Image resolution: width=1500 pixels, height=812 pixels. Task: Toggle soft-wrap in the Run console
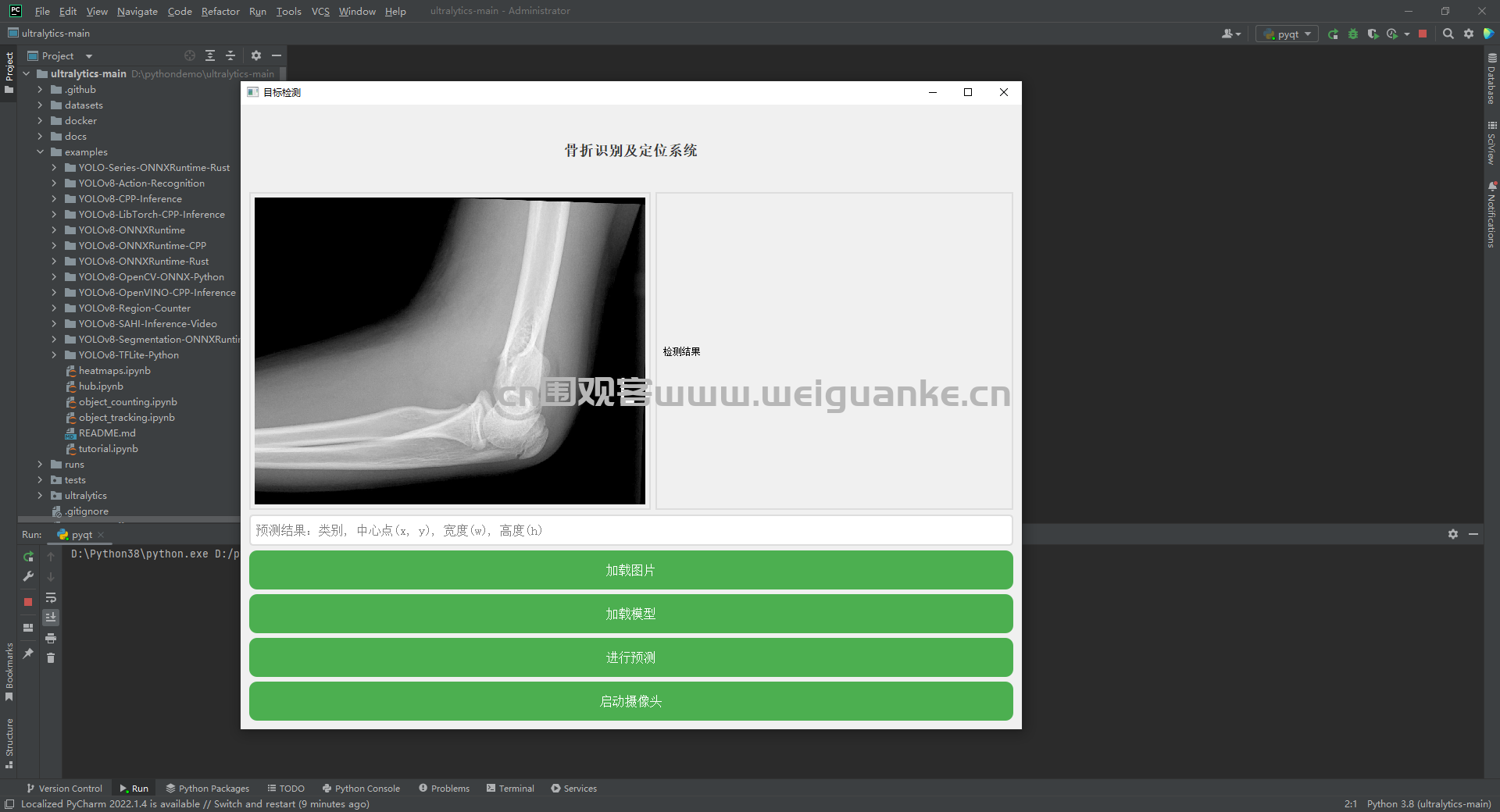click(x=51, y=597)
